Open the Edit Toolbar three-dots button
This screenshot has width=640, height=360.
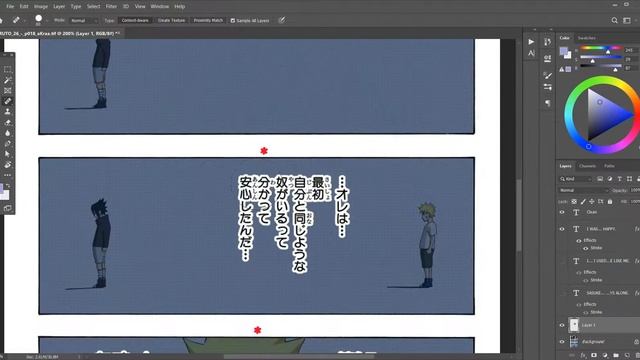pos(7,175)
